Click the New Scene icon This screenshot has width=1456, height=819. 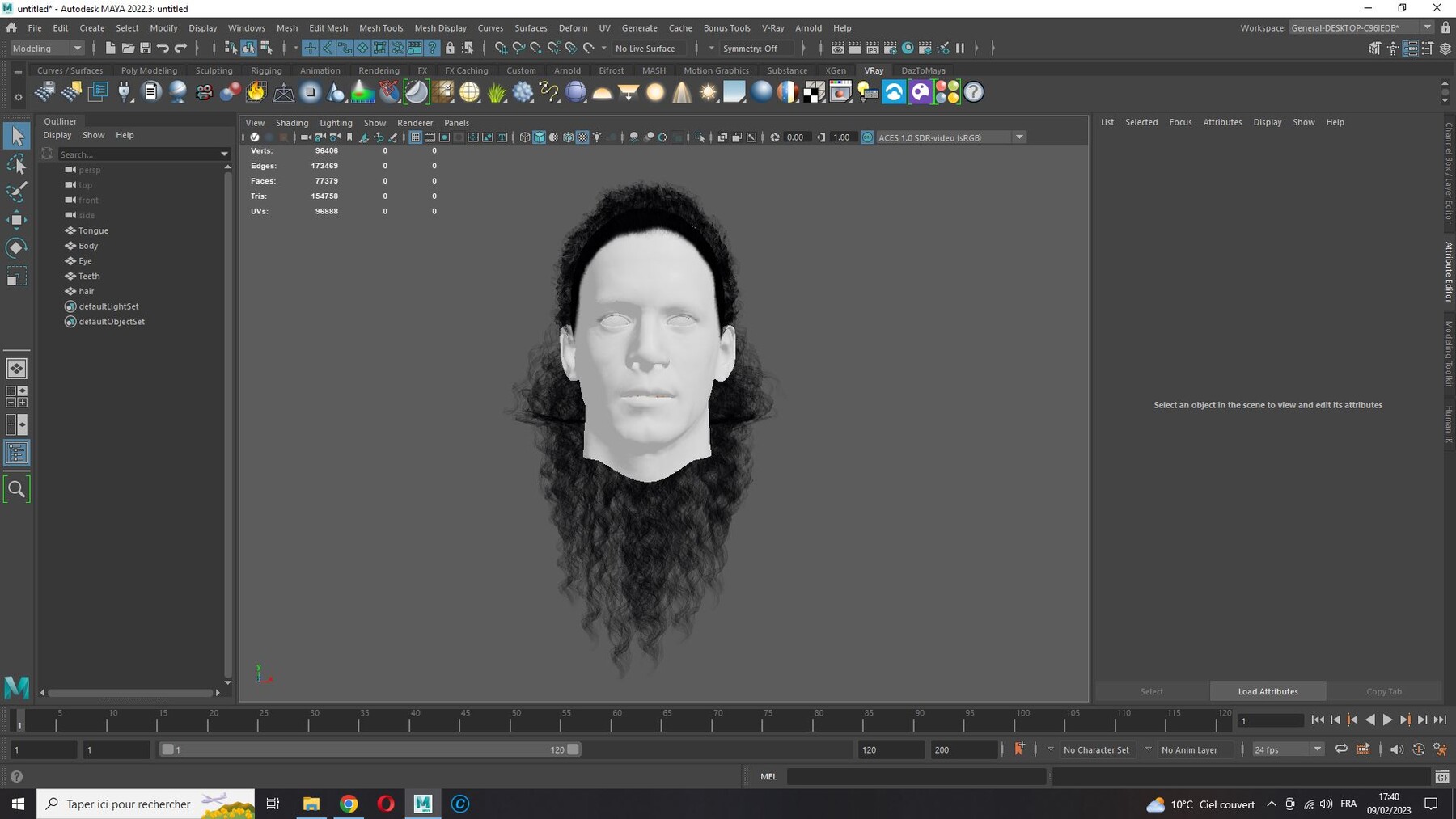click(110, 49)
